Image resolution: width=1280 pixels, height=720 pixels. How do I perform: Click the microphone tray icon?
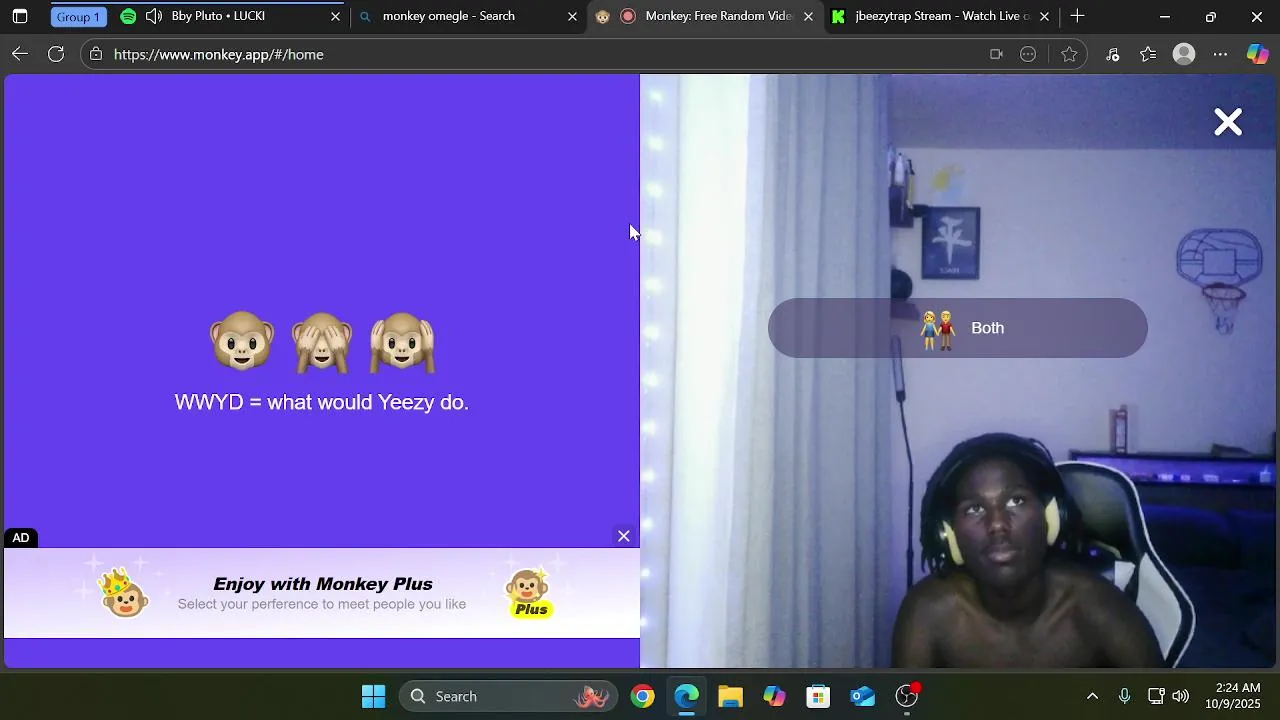(x=1125, y=697)
